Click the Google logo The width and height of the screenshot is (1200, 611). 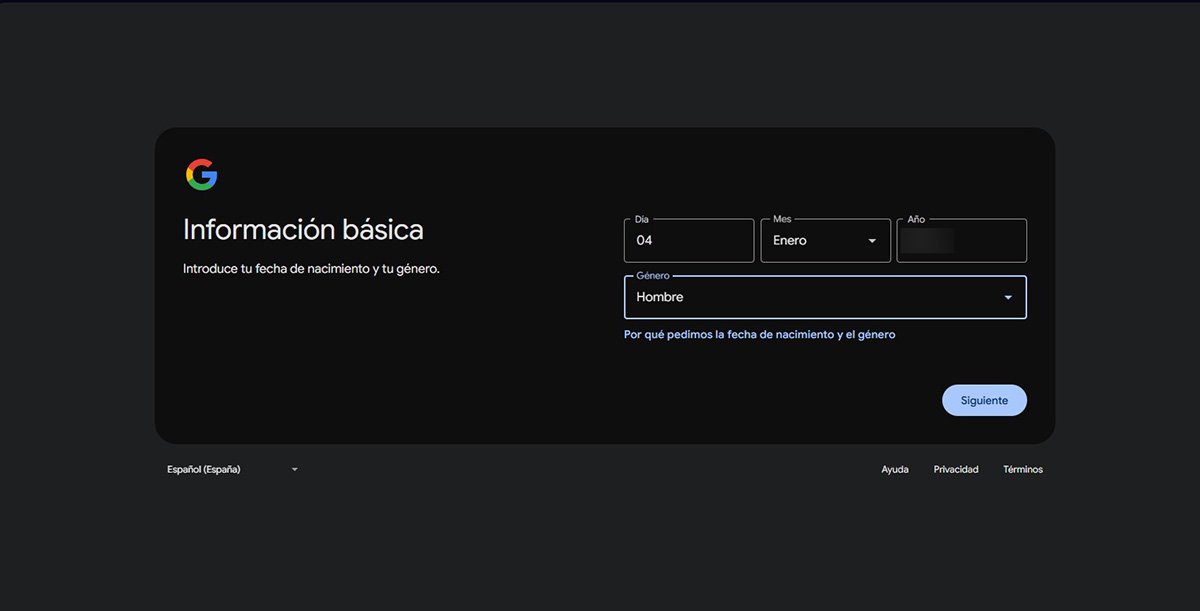click(x=203, y=173)
